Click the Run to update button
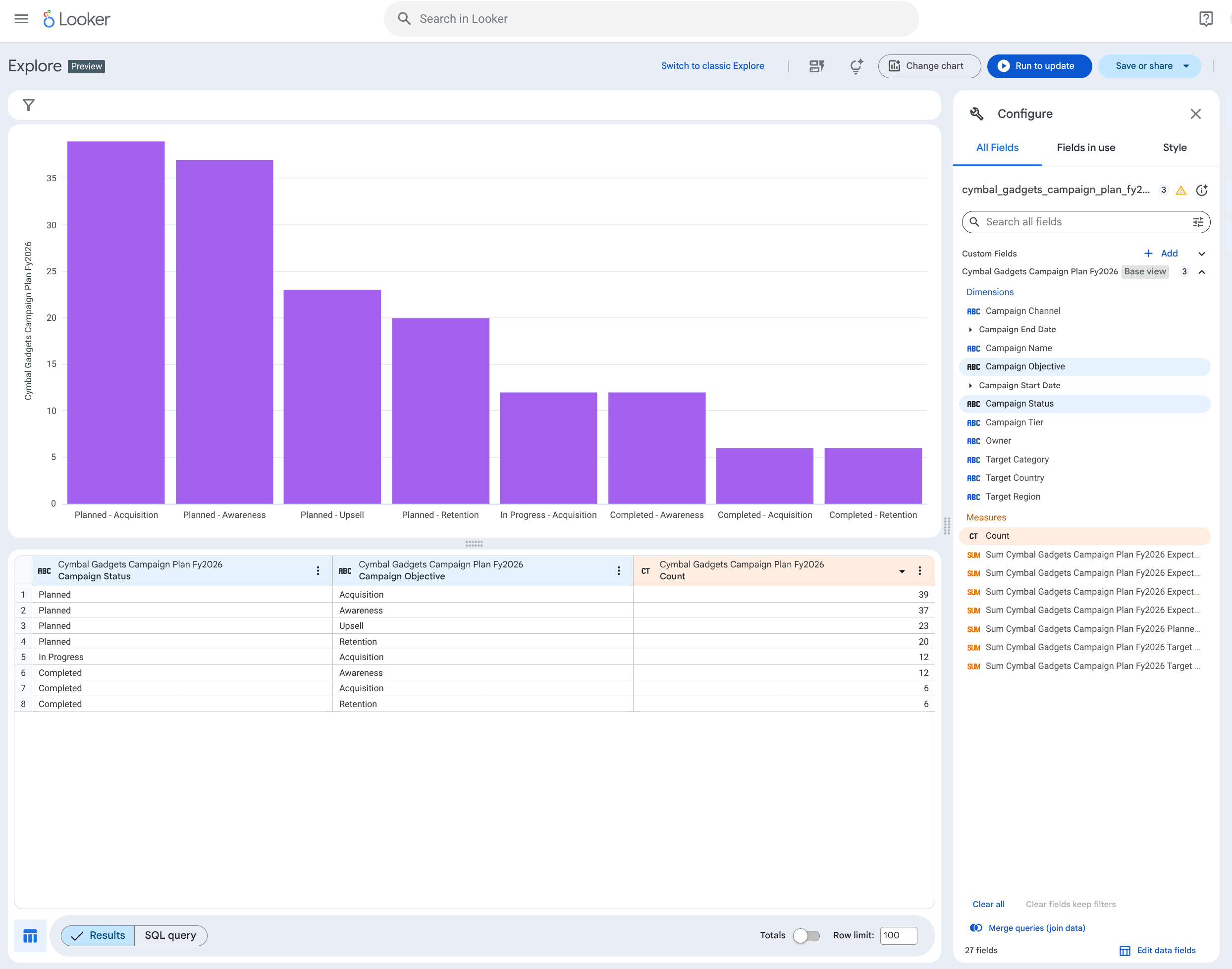Viewport: 1232px width, 969px height. click(1039, 66)
